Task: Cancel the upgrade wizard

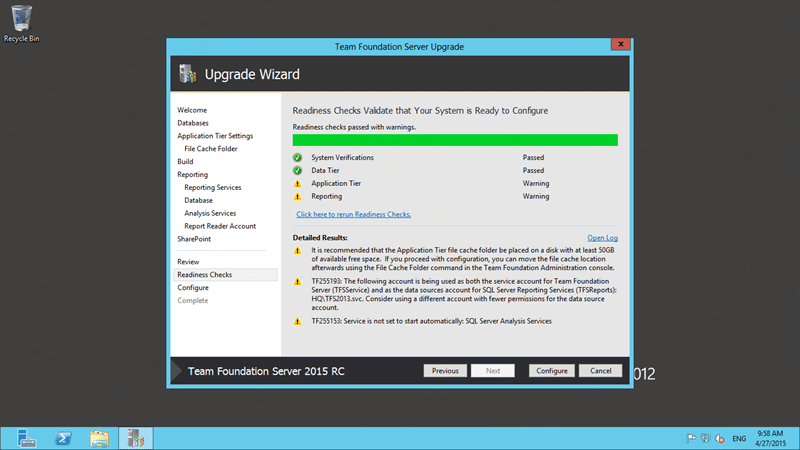Action: point(601,371)
